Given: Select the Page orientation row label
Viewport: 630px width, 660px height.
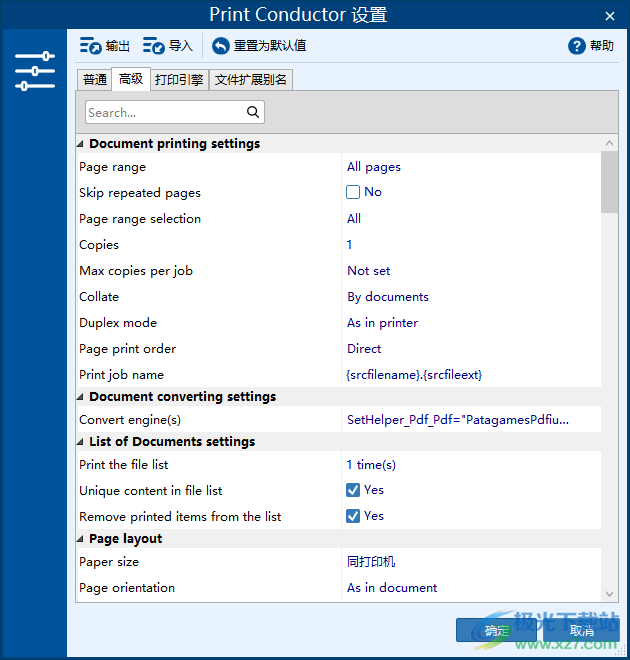Looking at the screenshot, I should pyautogui.click(x=127, y=588).
